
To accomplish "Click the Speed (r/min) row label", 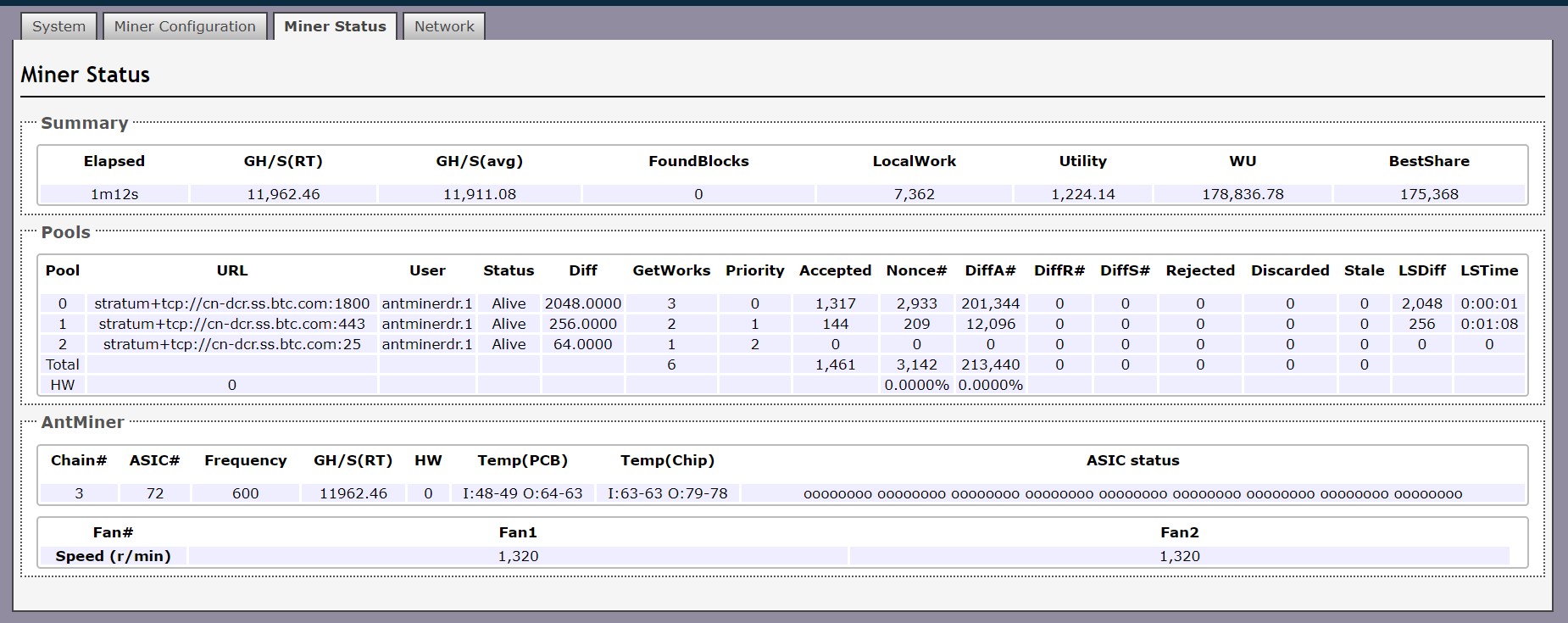I will tap(113, 556).
